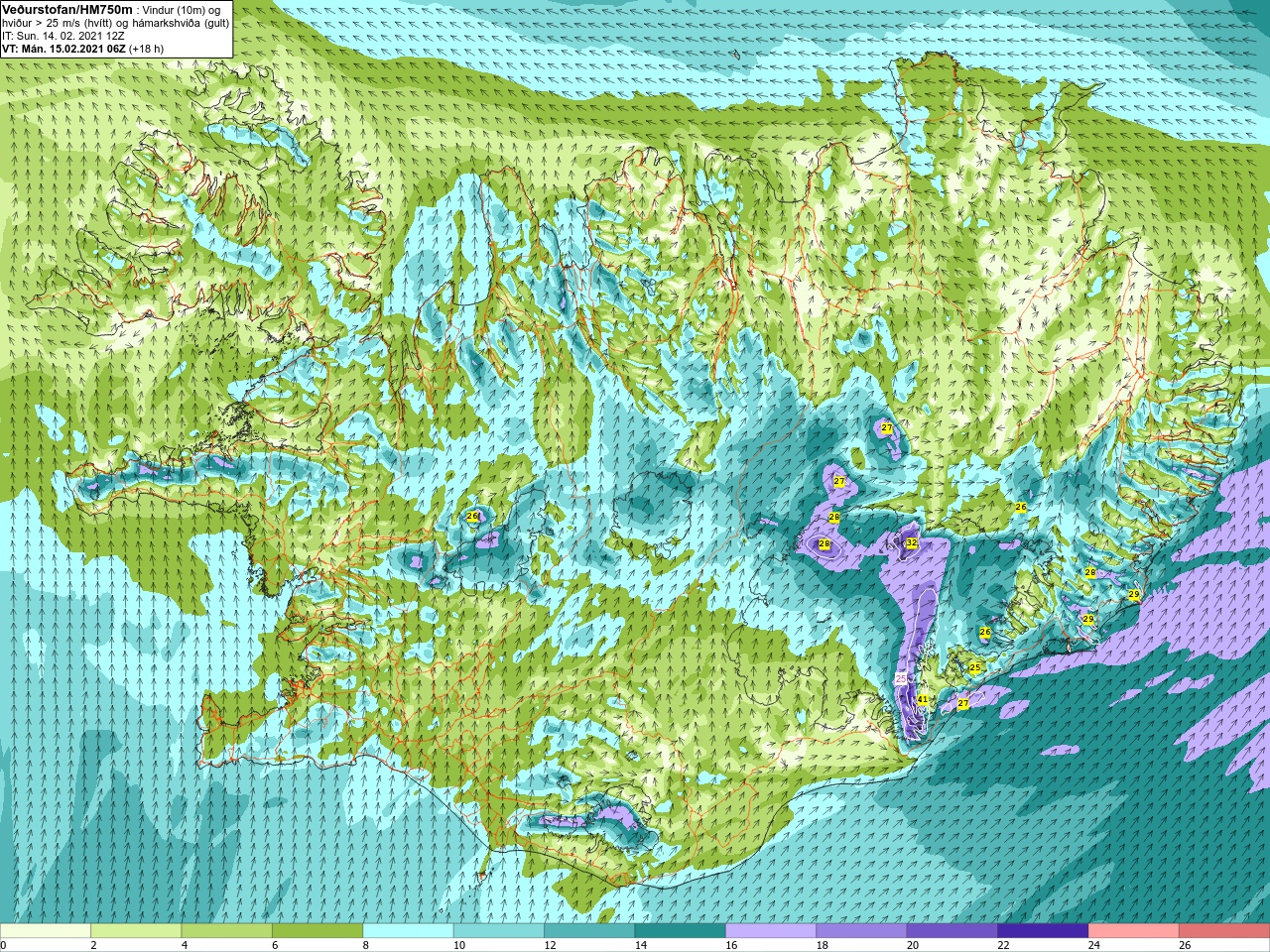Image resolution: width=1270 pixels, height=952 pixels.
Task: Click the yellow 41 maximum gust label
Action: point(923,699)
